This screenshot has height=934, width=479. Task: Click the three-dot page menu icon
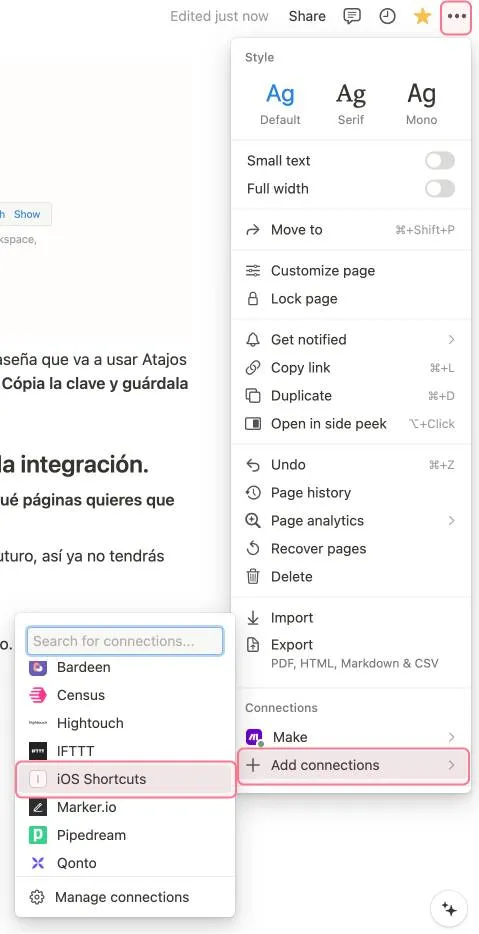pos(456,17)
